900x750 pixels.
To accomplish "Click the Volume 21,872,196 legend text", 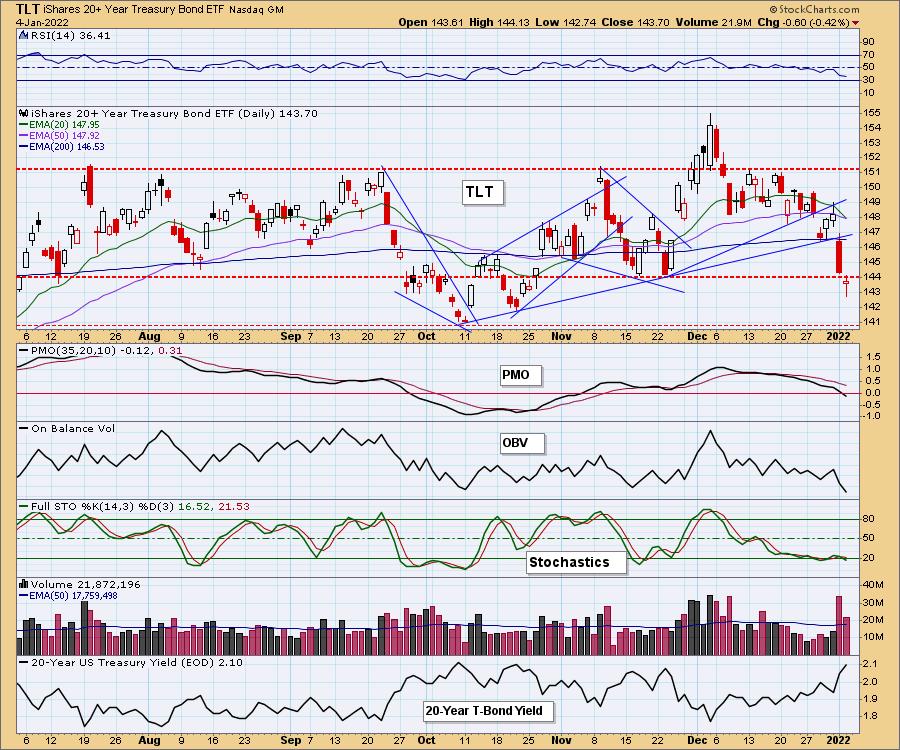I will pyautogui.click(x=85, y=584).
